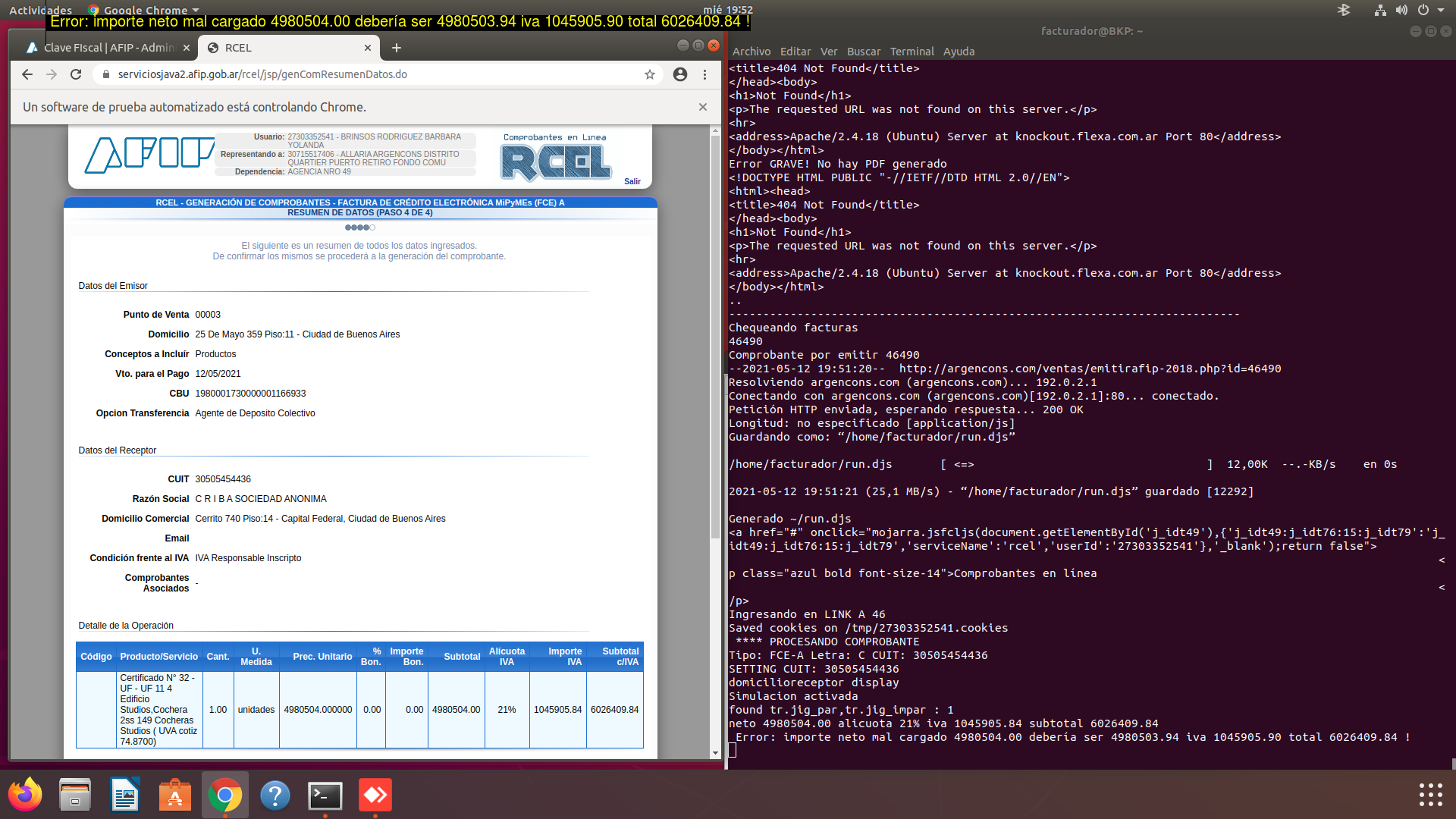The height and width of the screenshot is (819, 1456).
Task: Click the site lock icon in address bar
Action: point(105,74)
